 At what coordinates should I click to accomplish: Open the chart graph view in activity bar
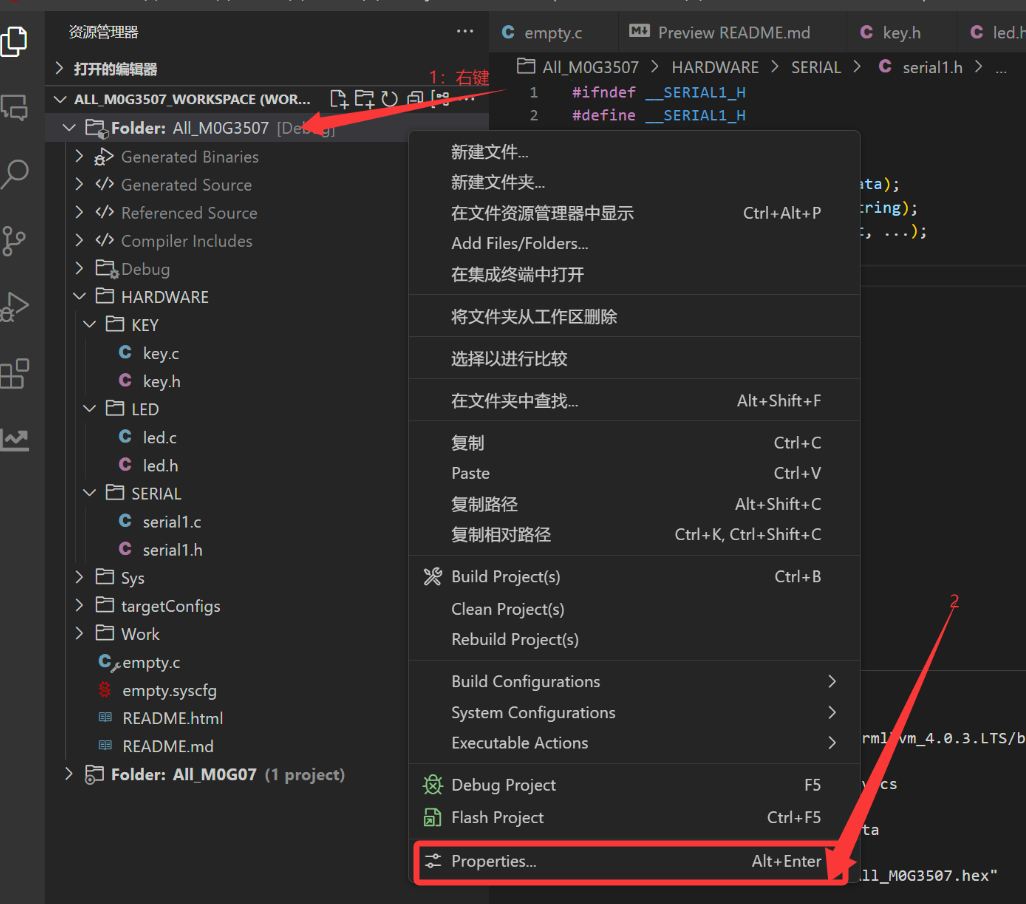point(14,439)
